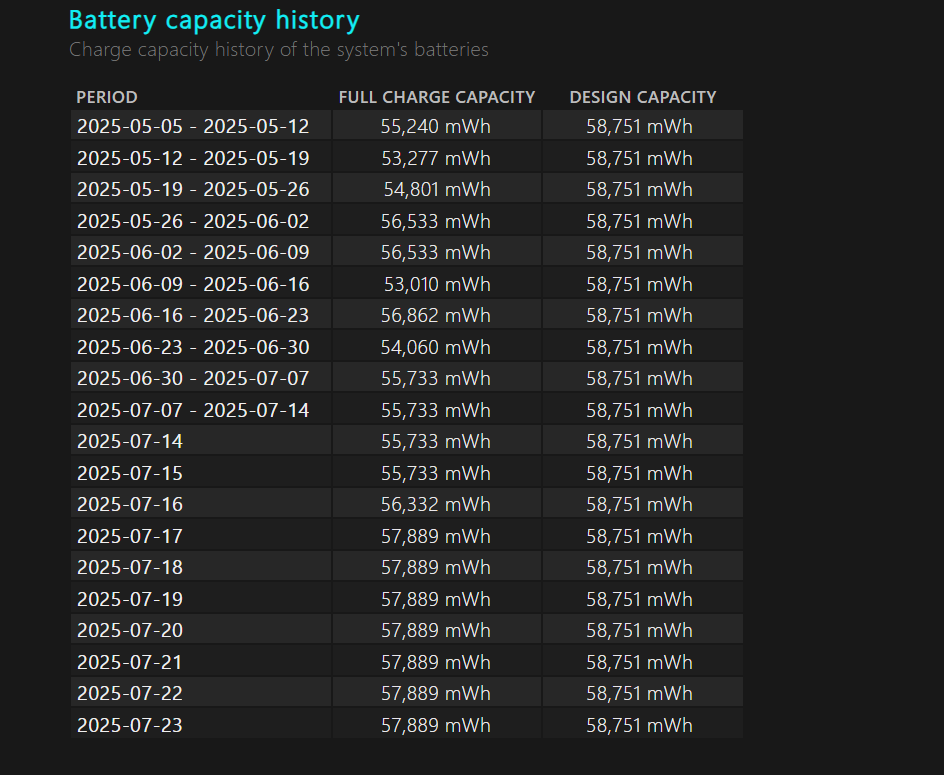Select period 2025-05-12 - 2025-05-19
Viewport: 944px width, 775px height.
[x=193, y=158]
